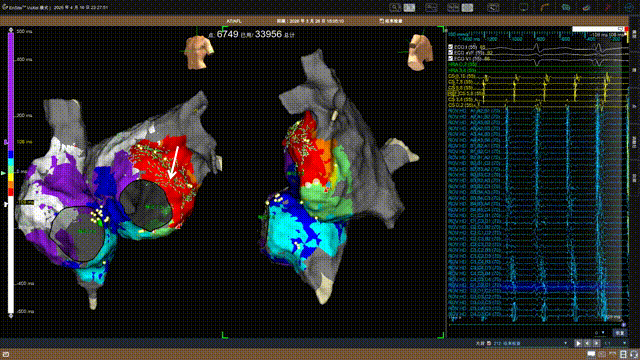Toggle the ECG I trace checkbox
Image resolution: width=640 pixels, height=360 pixels.
coord(451,47)
